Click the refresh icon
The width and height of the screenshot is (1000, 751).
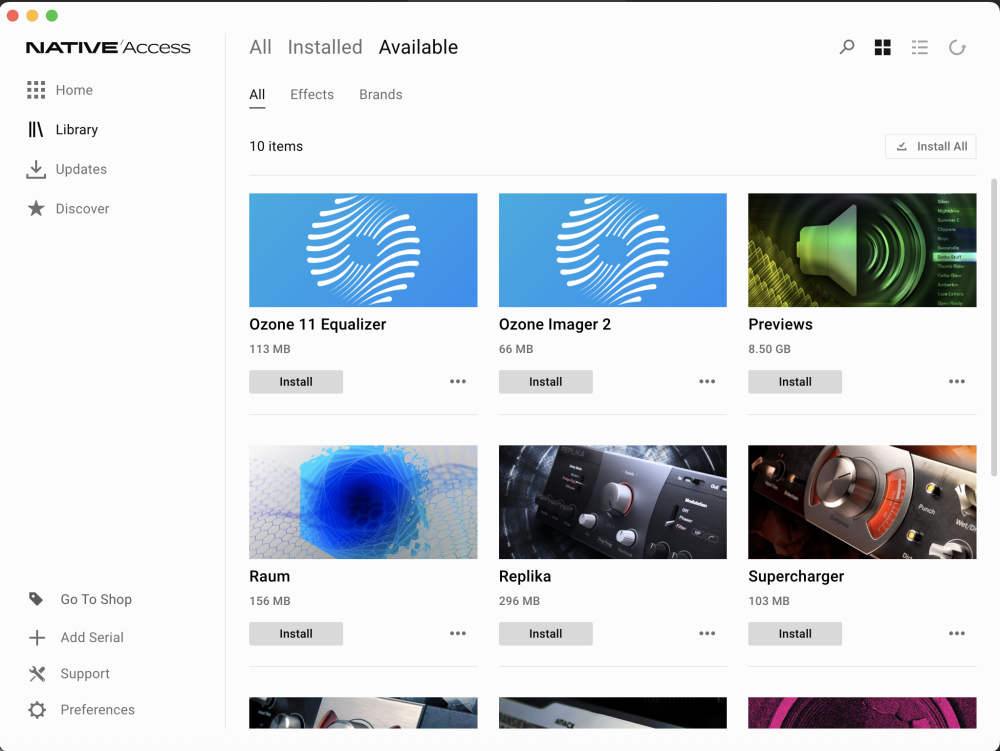[x=957, y=47]
